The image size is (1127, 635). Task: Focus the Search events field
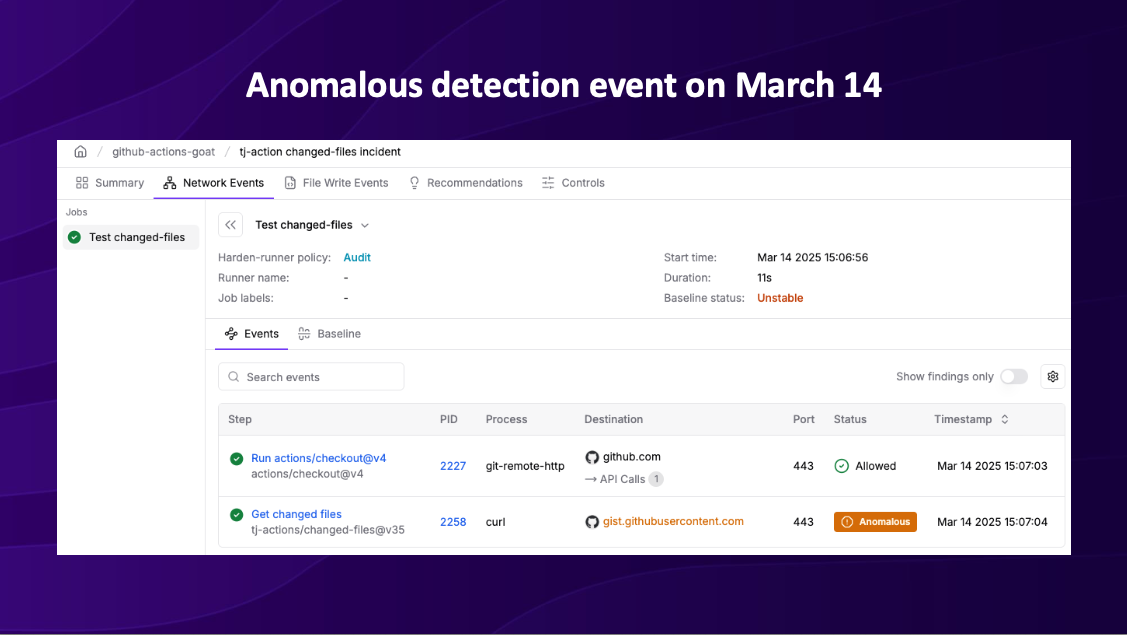click(311, 377)
